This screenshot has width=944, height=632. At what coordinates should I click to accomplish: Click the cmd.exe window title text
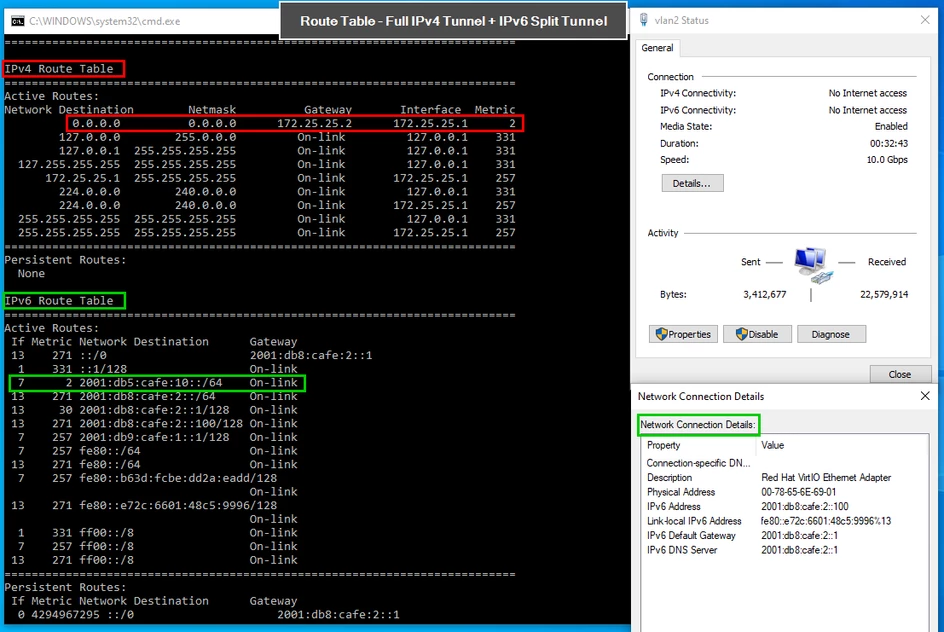pos(105,21)
